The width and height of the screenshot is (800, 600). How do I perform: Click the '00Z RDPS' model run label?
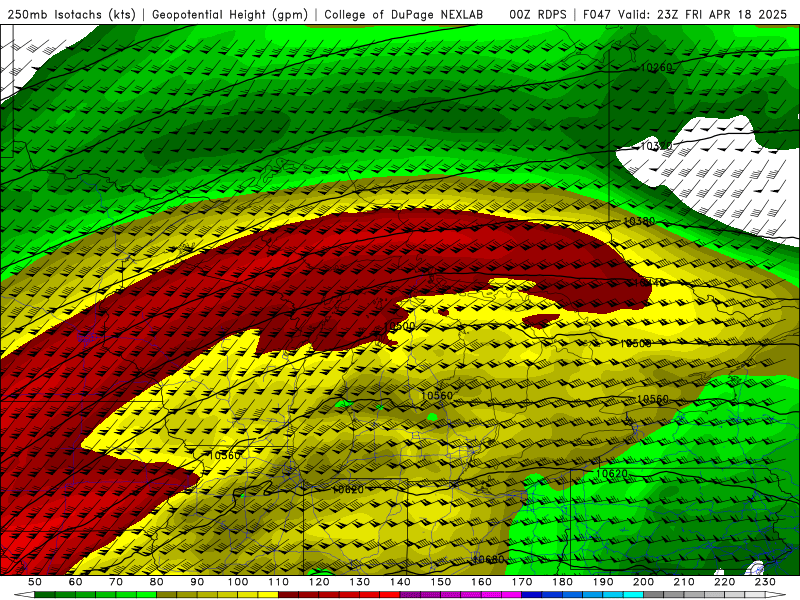tap(537, 15)
